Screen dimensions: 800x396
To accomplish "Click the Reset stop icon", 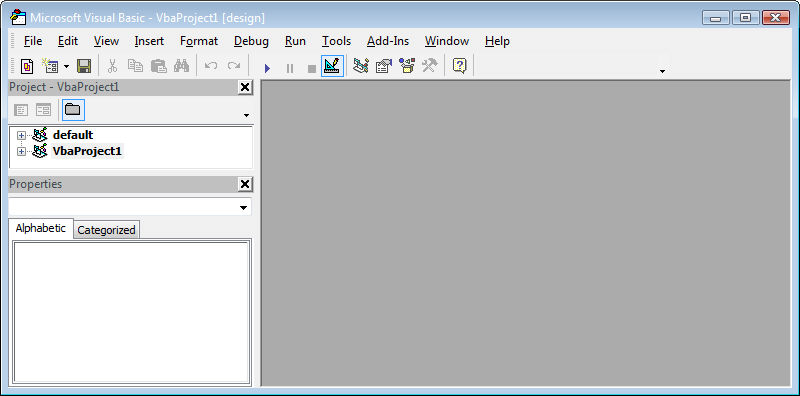I will click(x=312, y=68).
